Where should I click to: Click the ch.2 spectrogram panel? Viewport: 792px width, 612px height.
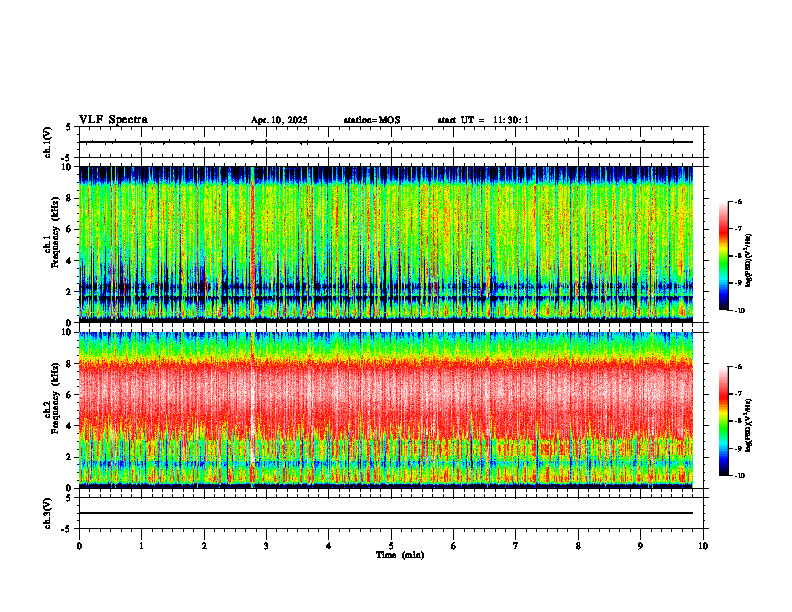coord(386,410)
